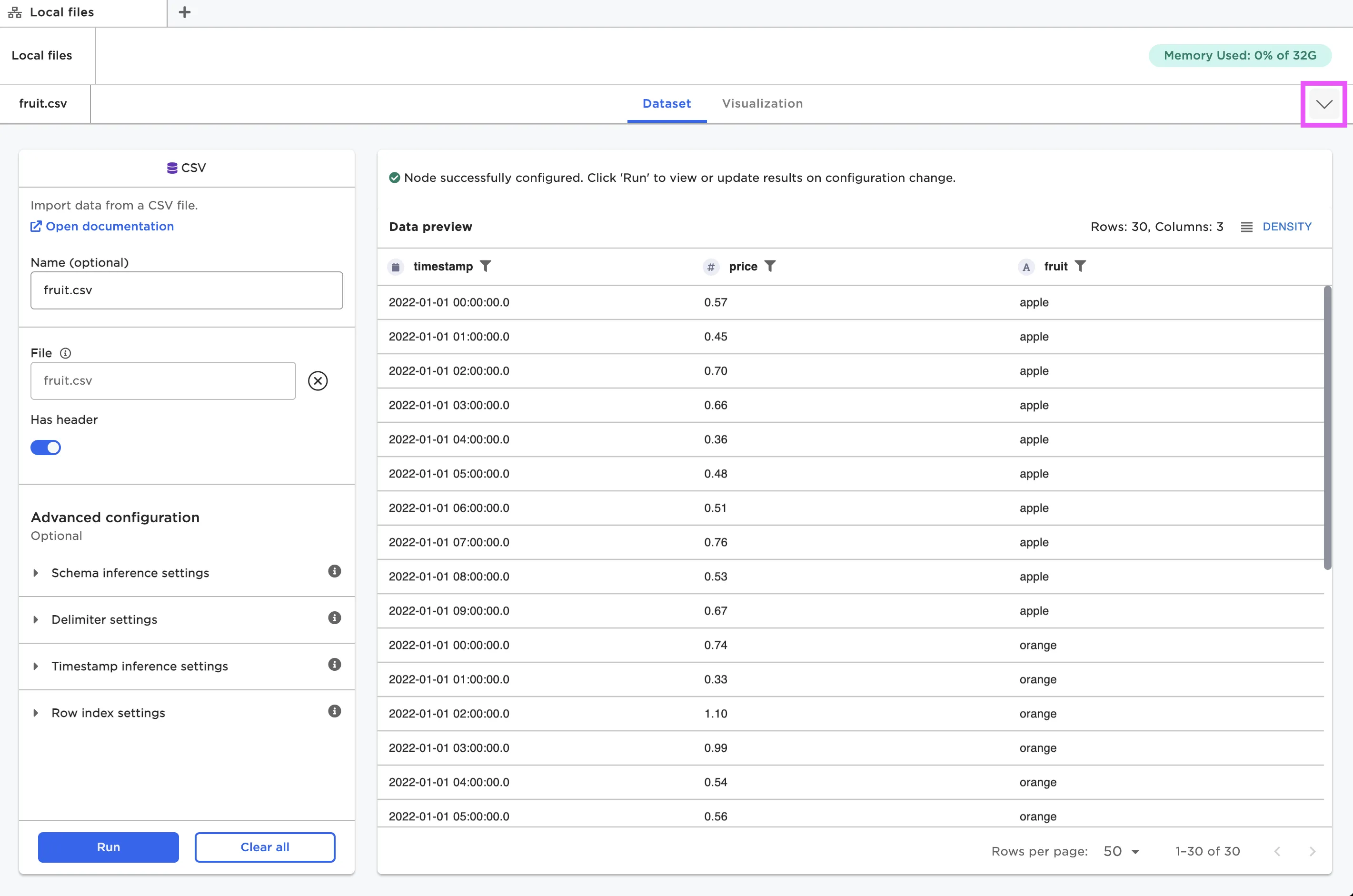Image resolution: width=1353 pixels, height=896 pixels.
Task: Click the timestamp column filter icon
Action: [x=485, y=266]
